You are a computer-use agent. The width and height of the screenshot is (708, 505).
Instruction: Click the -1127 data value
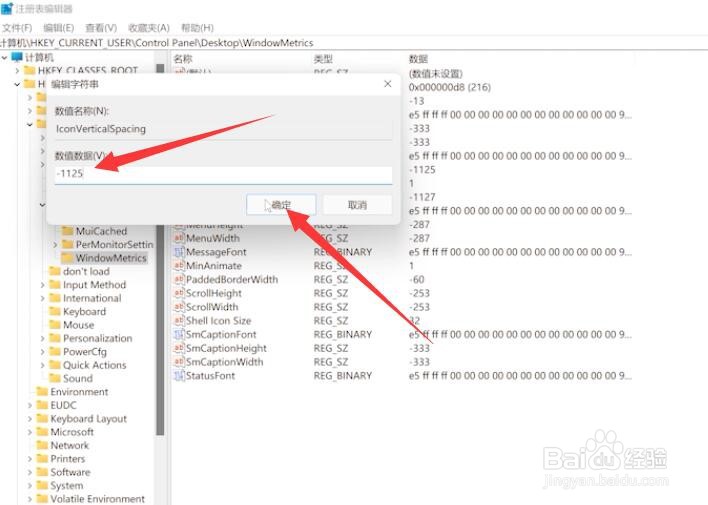[x=422, y=197]
